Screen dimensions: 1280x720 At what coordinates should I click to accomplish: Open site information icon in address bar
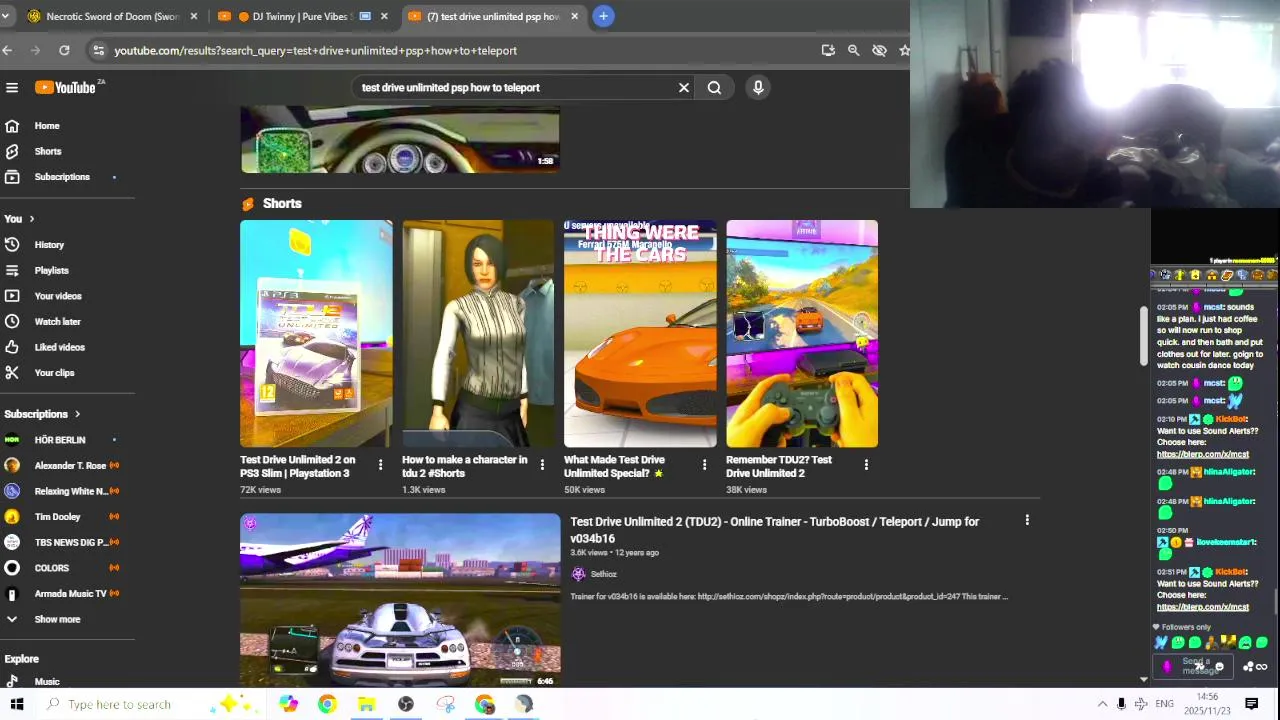click(97, 50)
